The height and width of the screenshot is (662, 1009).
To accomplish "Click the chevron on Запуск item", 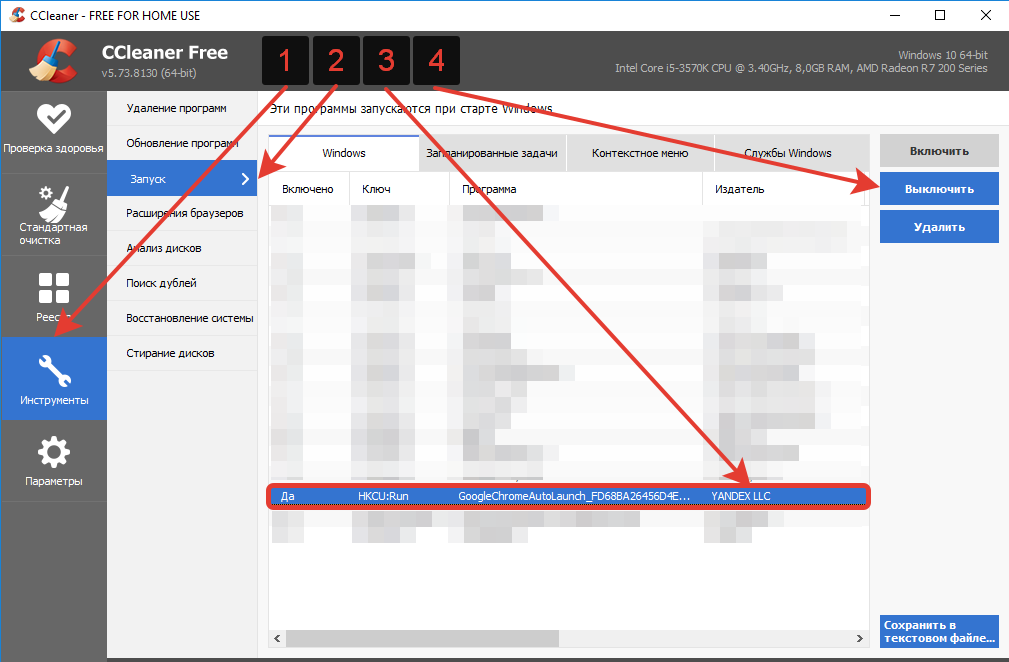I will coord(245,179).
